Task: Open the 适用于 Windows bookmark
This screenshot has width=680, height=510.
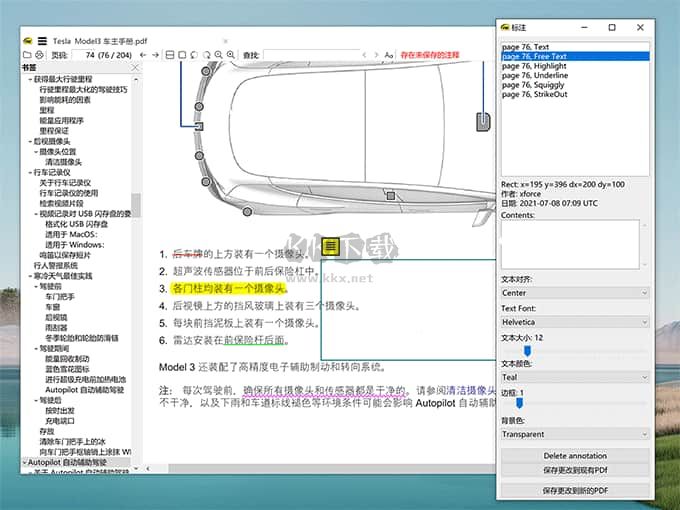Action: click(x=75, y=245)
